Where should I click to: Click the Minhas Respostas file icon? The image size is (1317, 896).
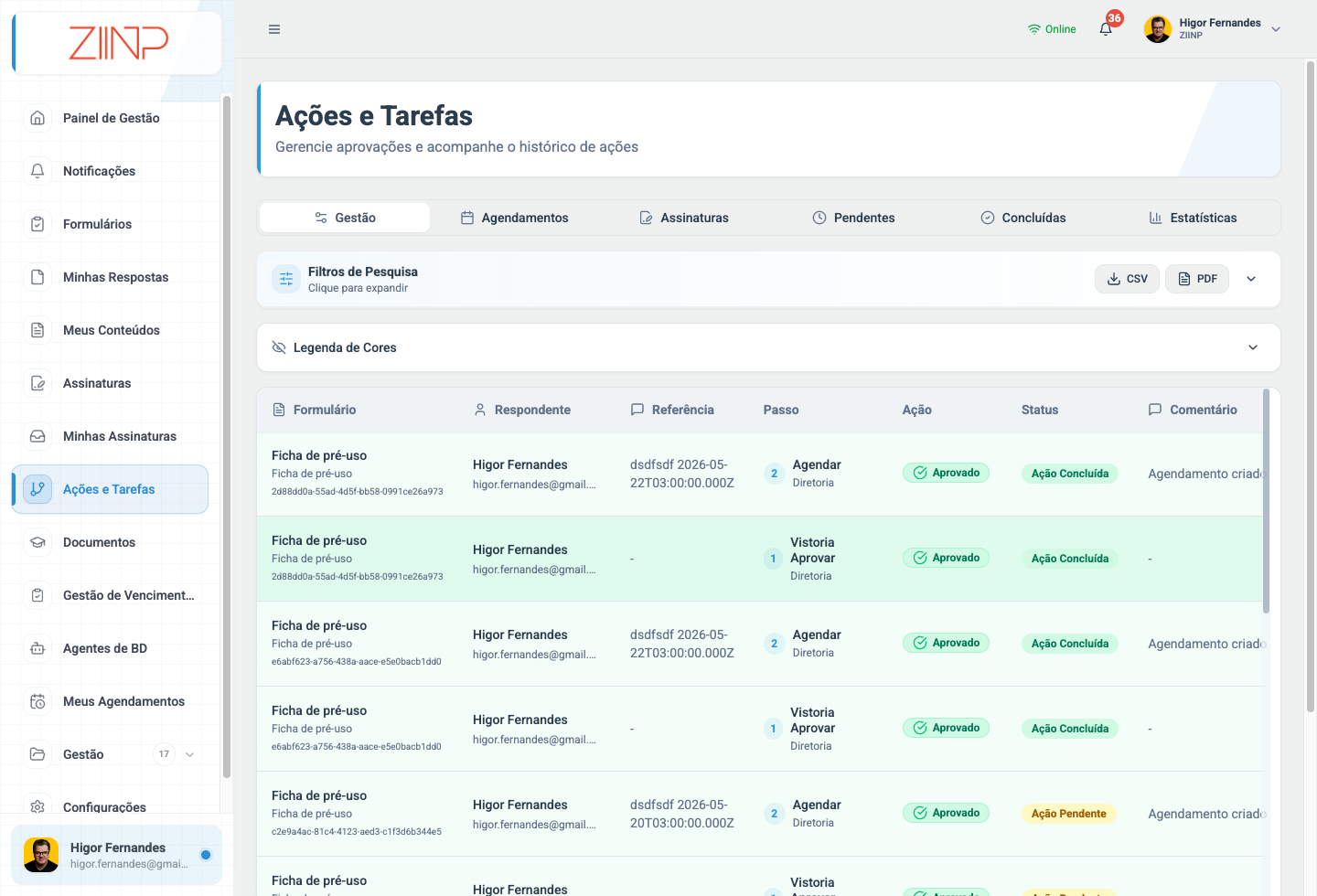click(37, 277)
